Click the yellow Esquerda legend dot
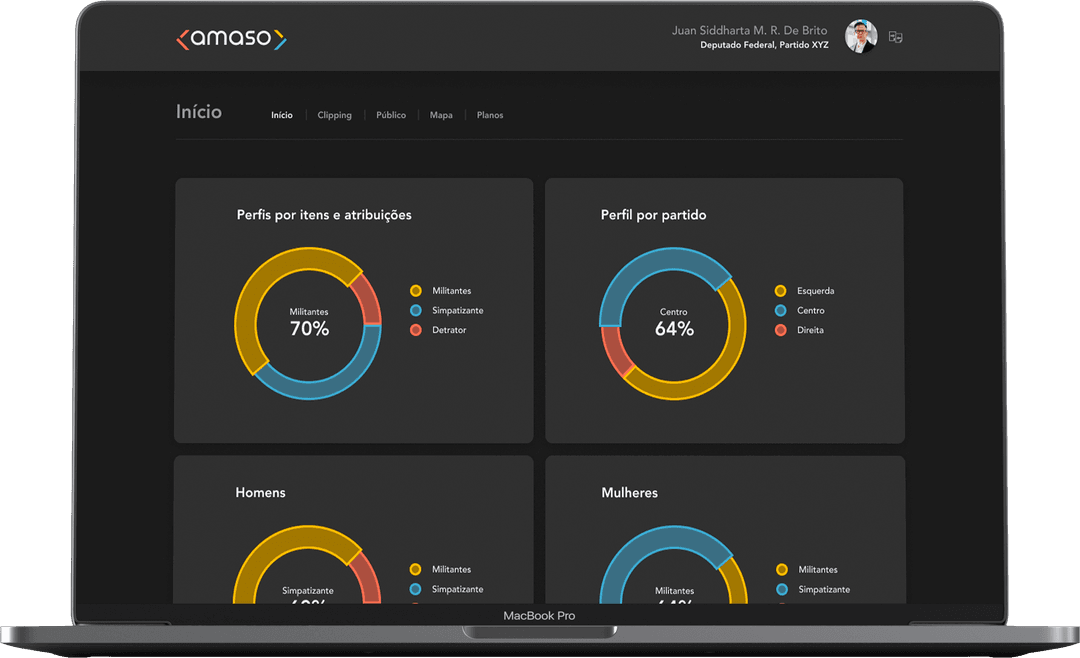The image size is (1080, 658). 780,291
